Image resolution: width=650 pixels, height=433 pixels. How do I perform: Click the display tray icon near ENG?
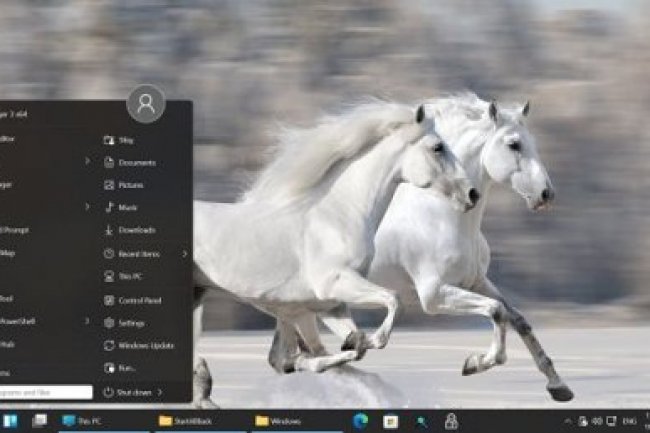click(611, 421)
